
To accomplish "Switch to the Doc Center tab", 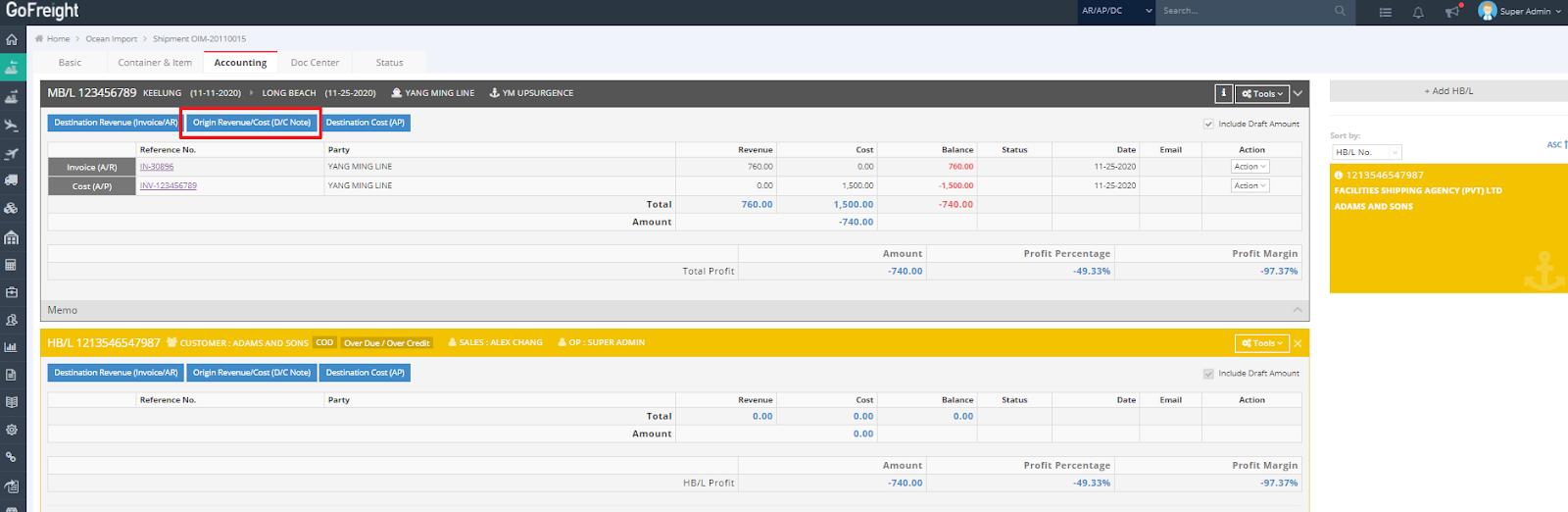I will pyautogui.click(x=315, y=63).
